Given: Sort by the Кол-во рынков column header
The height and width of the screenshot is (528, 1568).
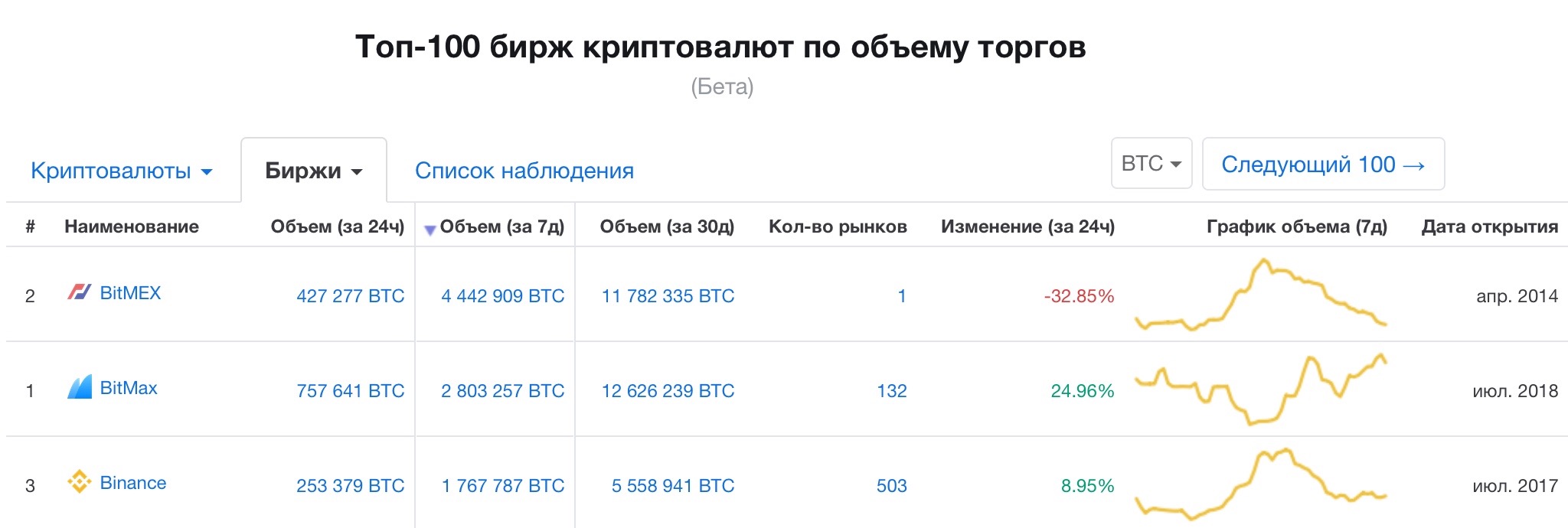Looking at the screenshot, I should click(x=837, y=227).
